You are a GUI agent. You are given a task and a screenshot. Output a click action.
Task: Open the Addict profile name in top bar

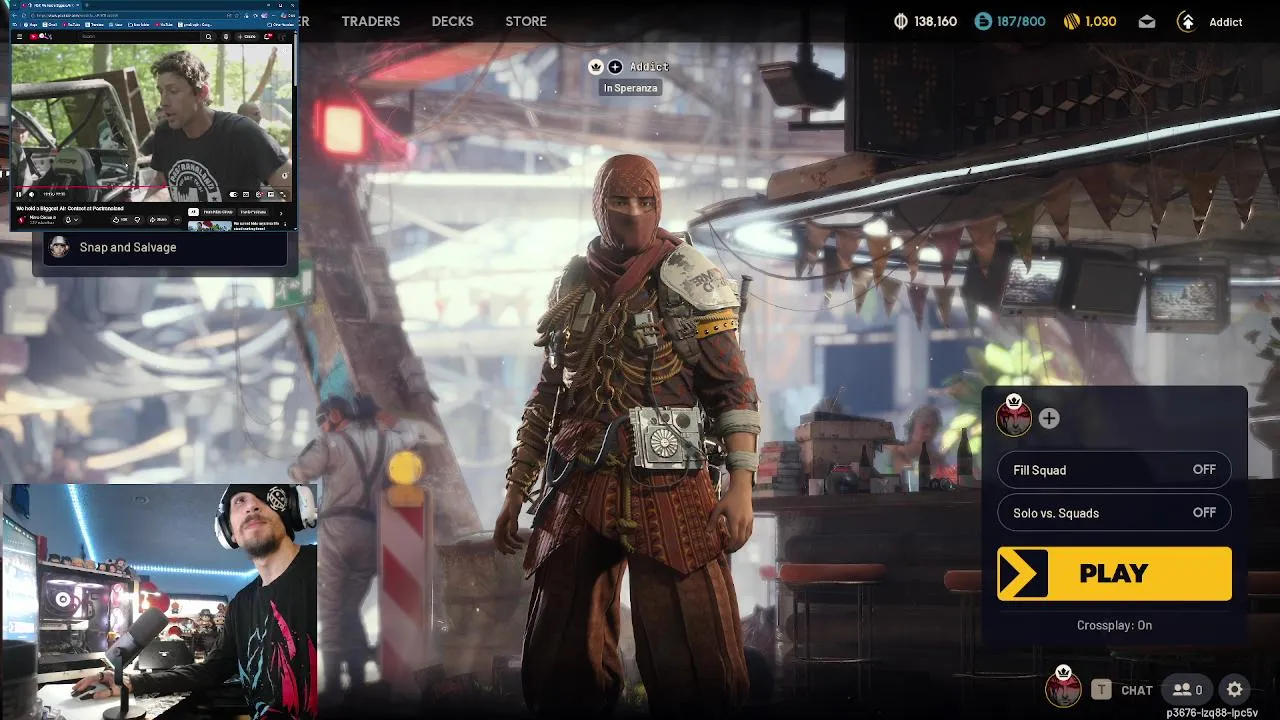point(1225,22)
